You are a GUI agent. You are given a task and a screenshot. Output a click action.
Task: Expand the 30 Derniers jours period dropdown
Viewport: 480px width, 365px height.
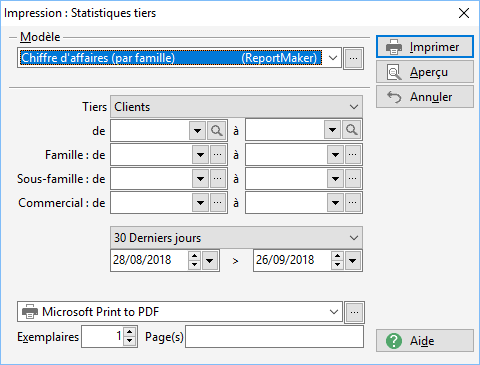[x=354, y=238]
